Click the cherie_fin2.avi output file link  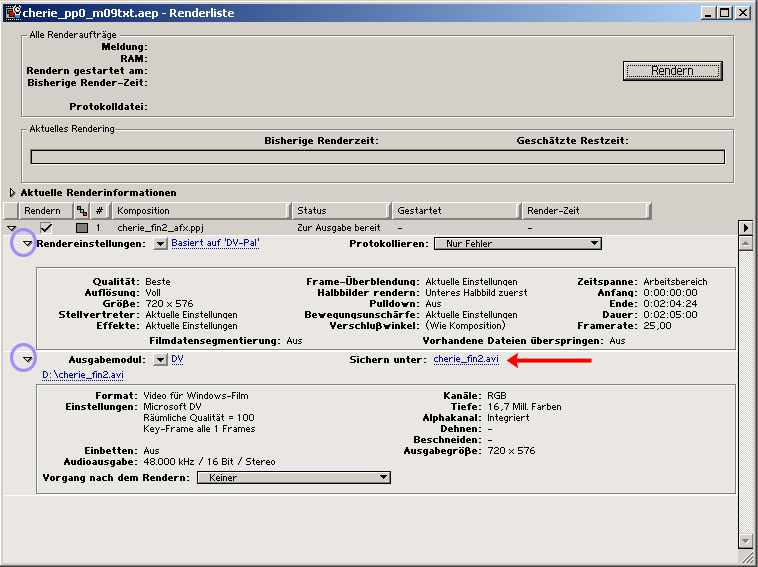tap(466, 359)
